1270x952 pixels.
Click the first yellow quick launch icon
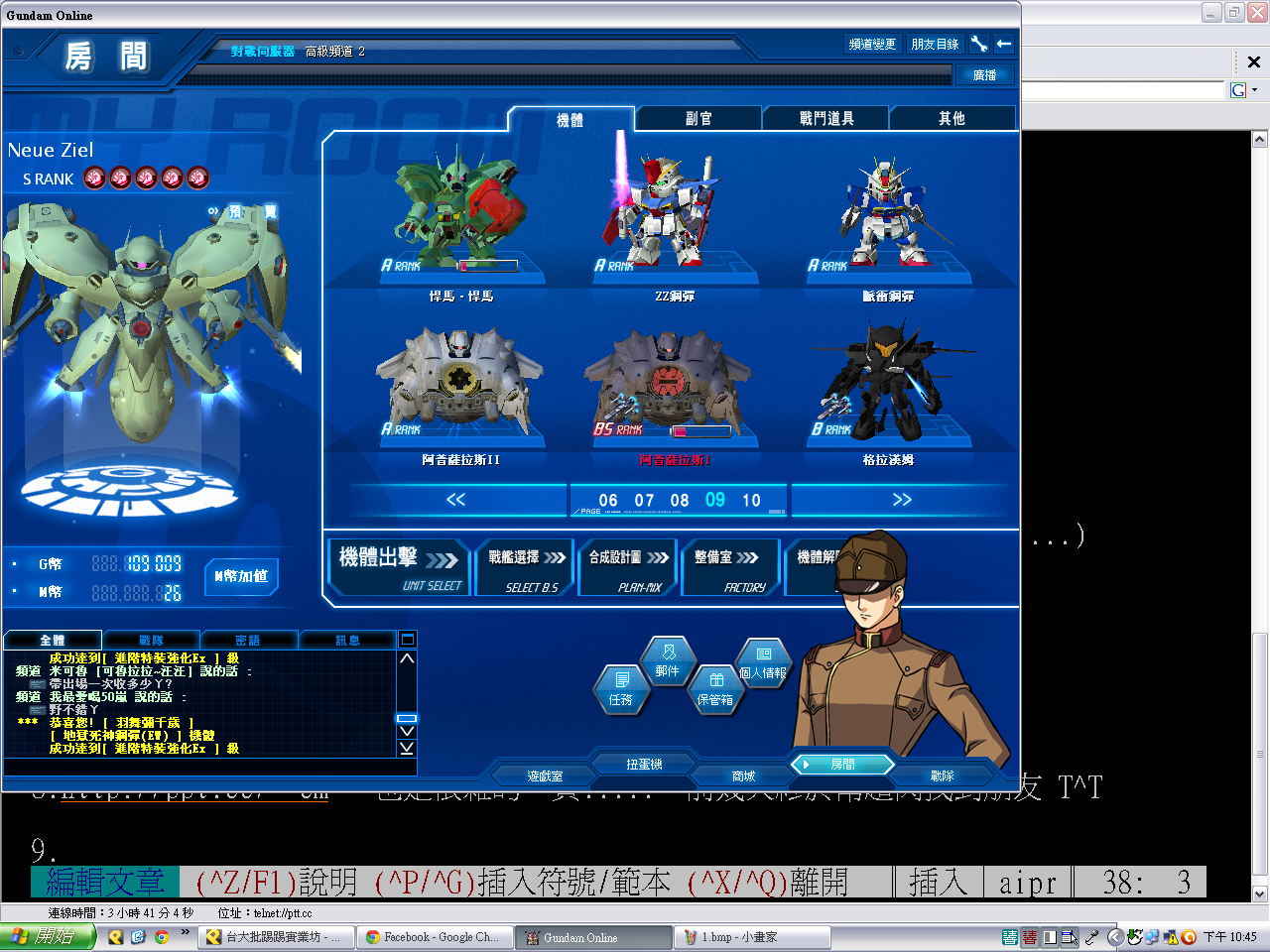tap(116, 937)
